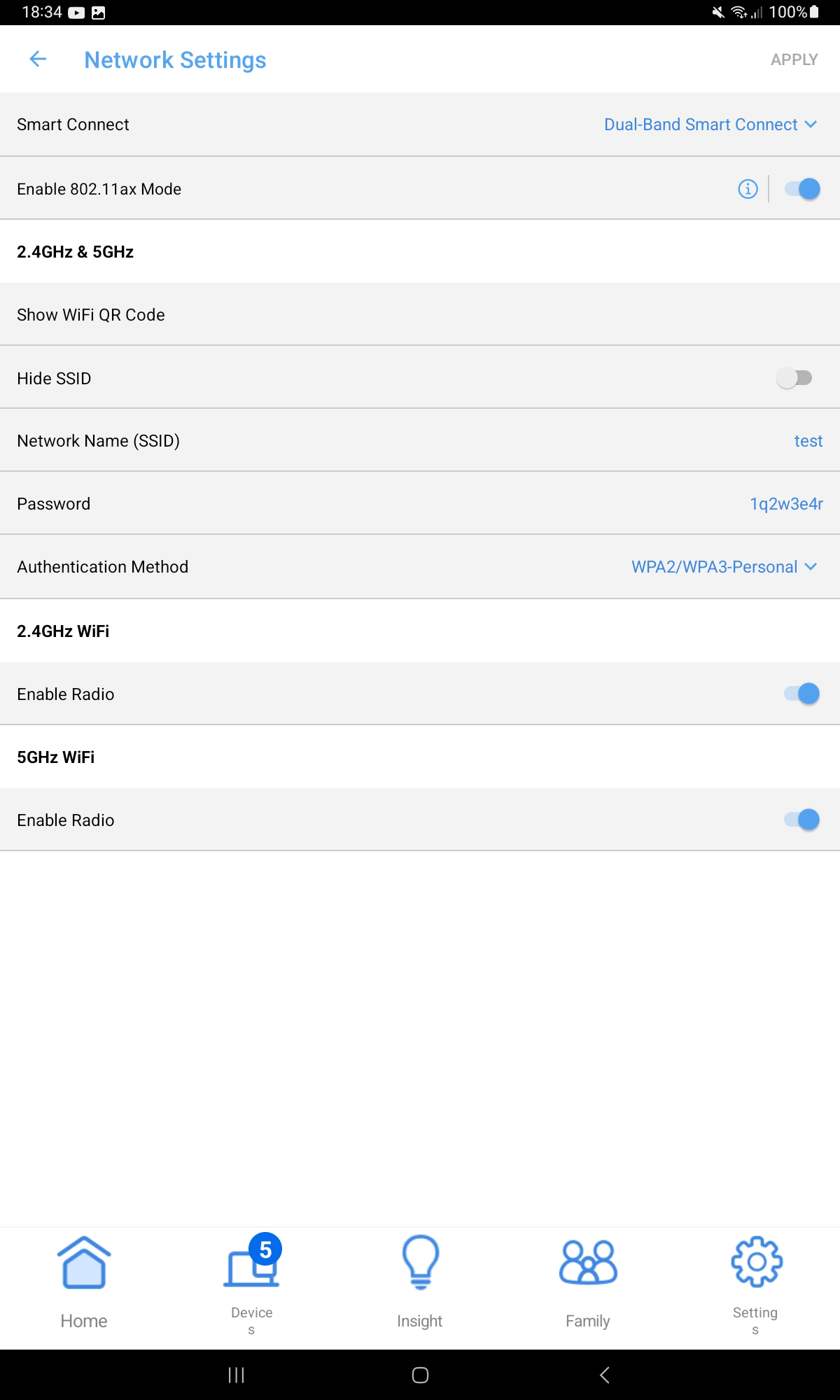This screenshot has height=1400, width=840.
Task: Turn off 5GHz WiFi radio toggle
Action: click(802, 820)
